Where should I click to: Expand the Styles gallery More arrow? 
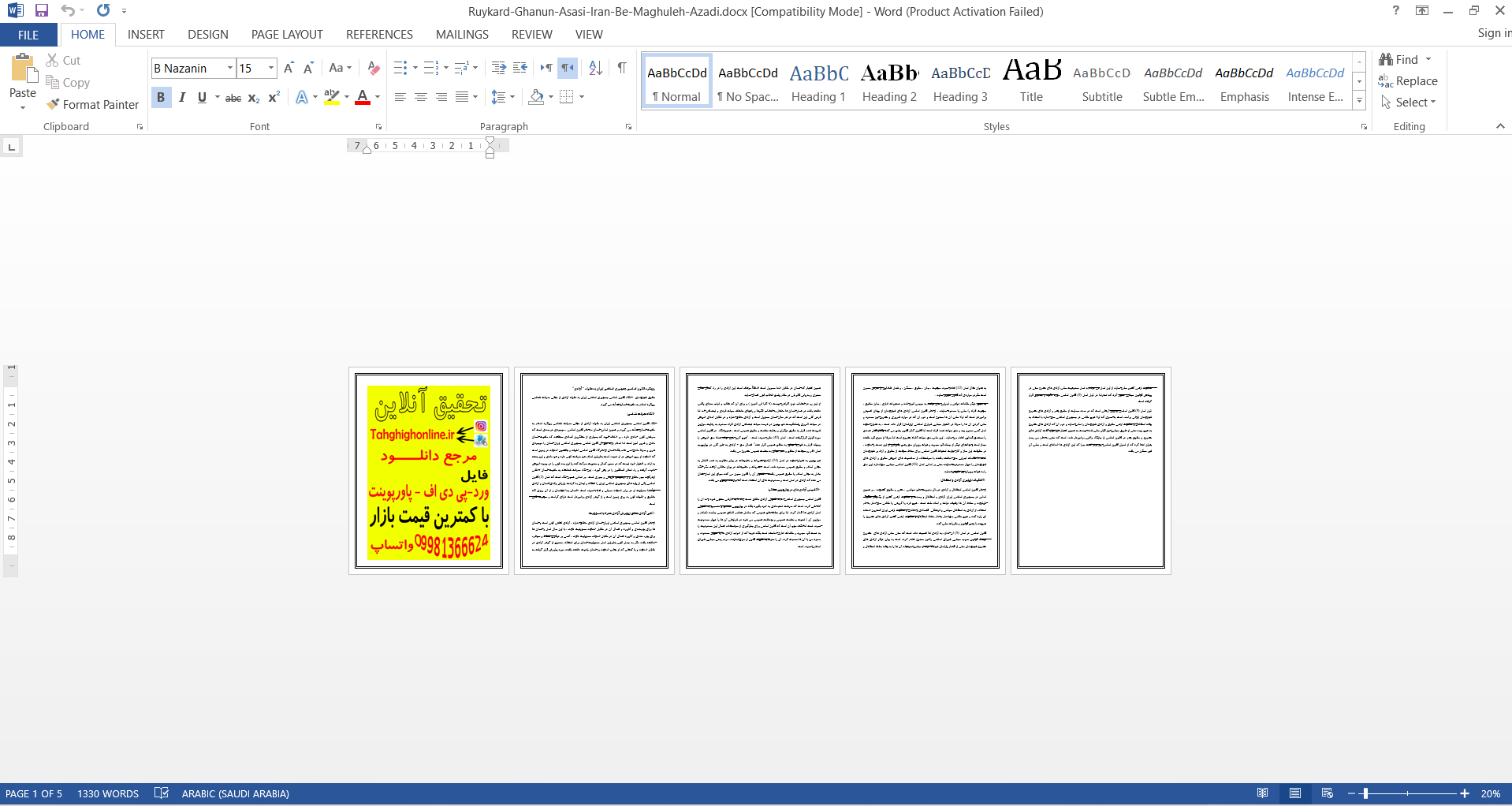tap(1360, 101)
